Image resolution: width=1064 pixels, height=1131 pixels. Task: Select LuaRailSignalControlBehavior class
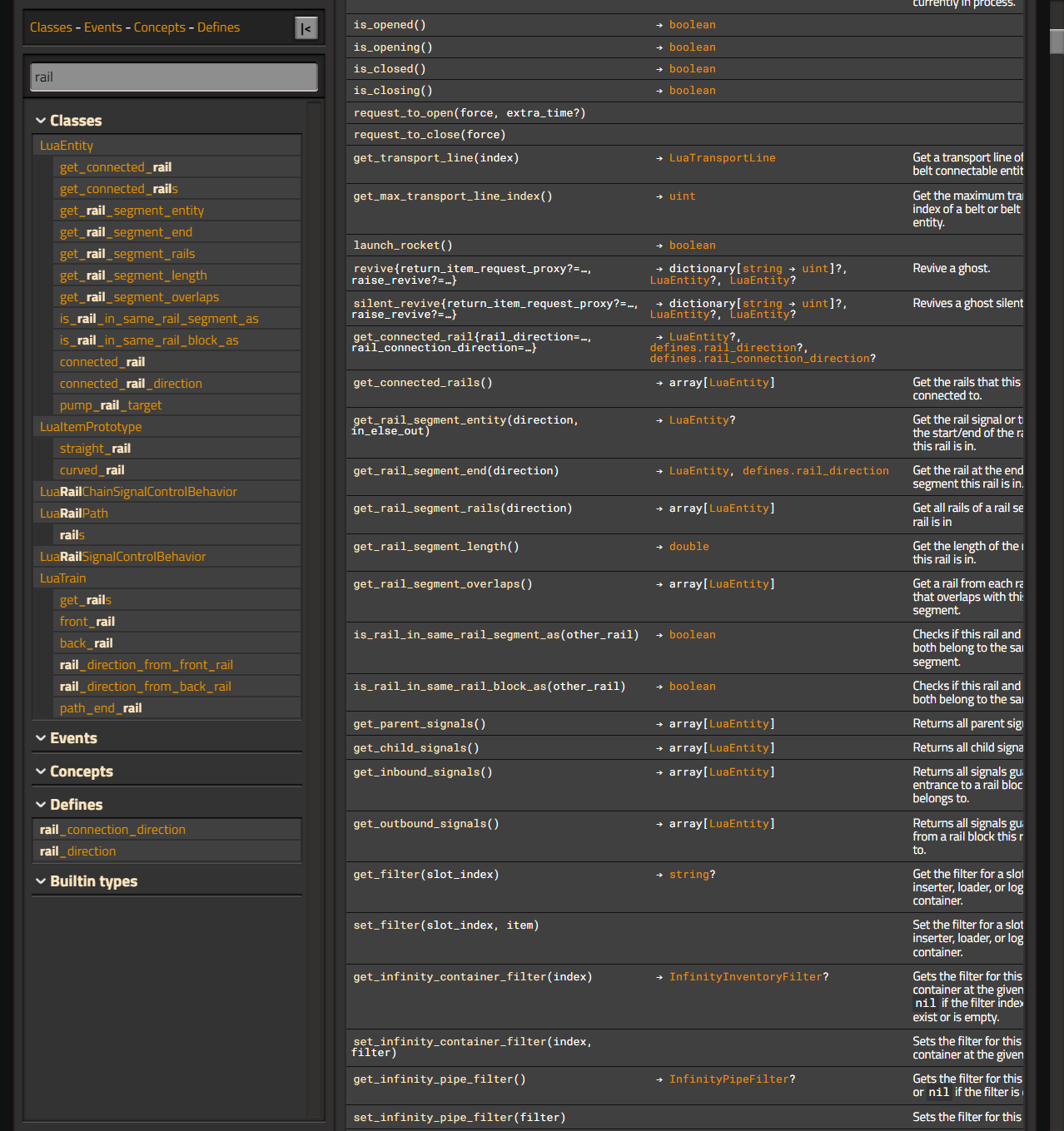click(x=122, y=557)
